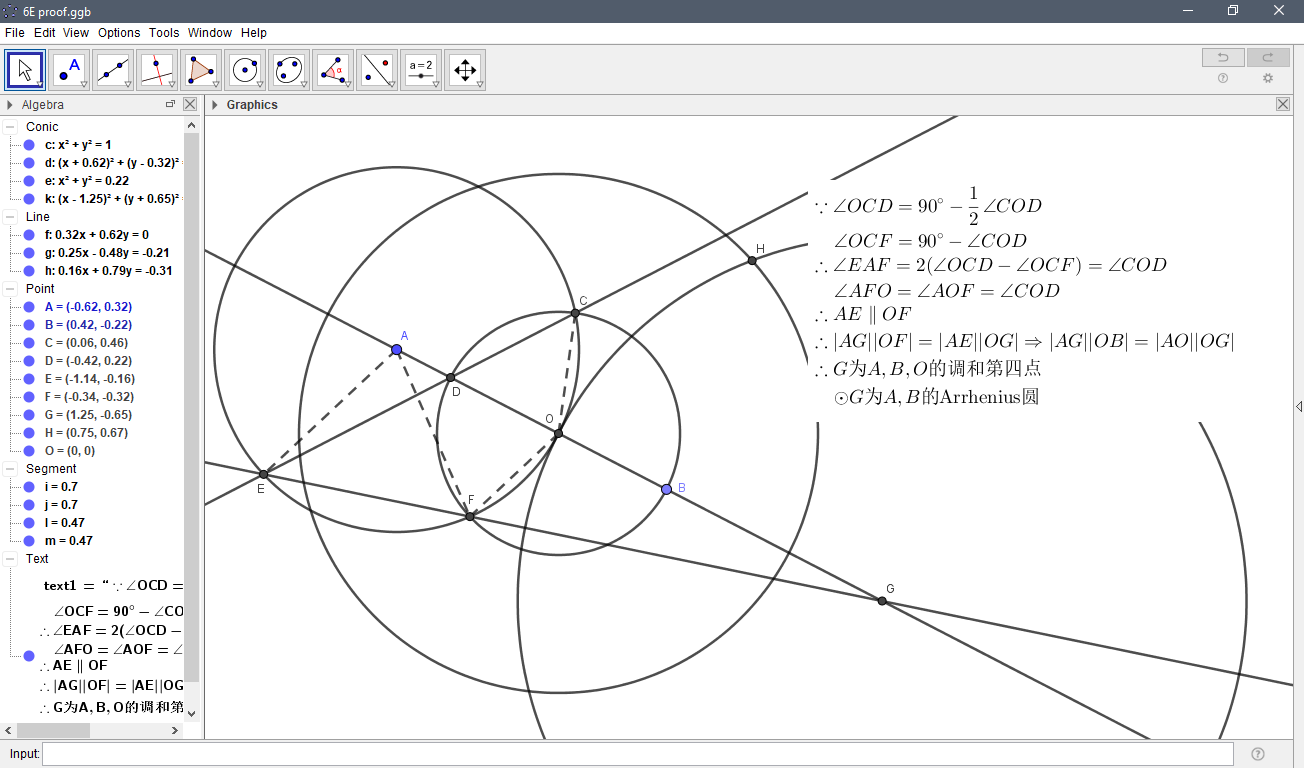
Task: Select the Point tool
Action: pyautogui.click(x=69, y=70)
